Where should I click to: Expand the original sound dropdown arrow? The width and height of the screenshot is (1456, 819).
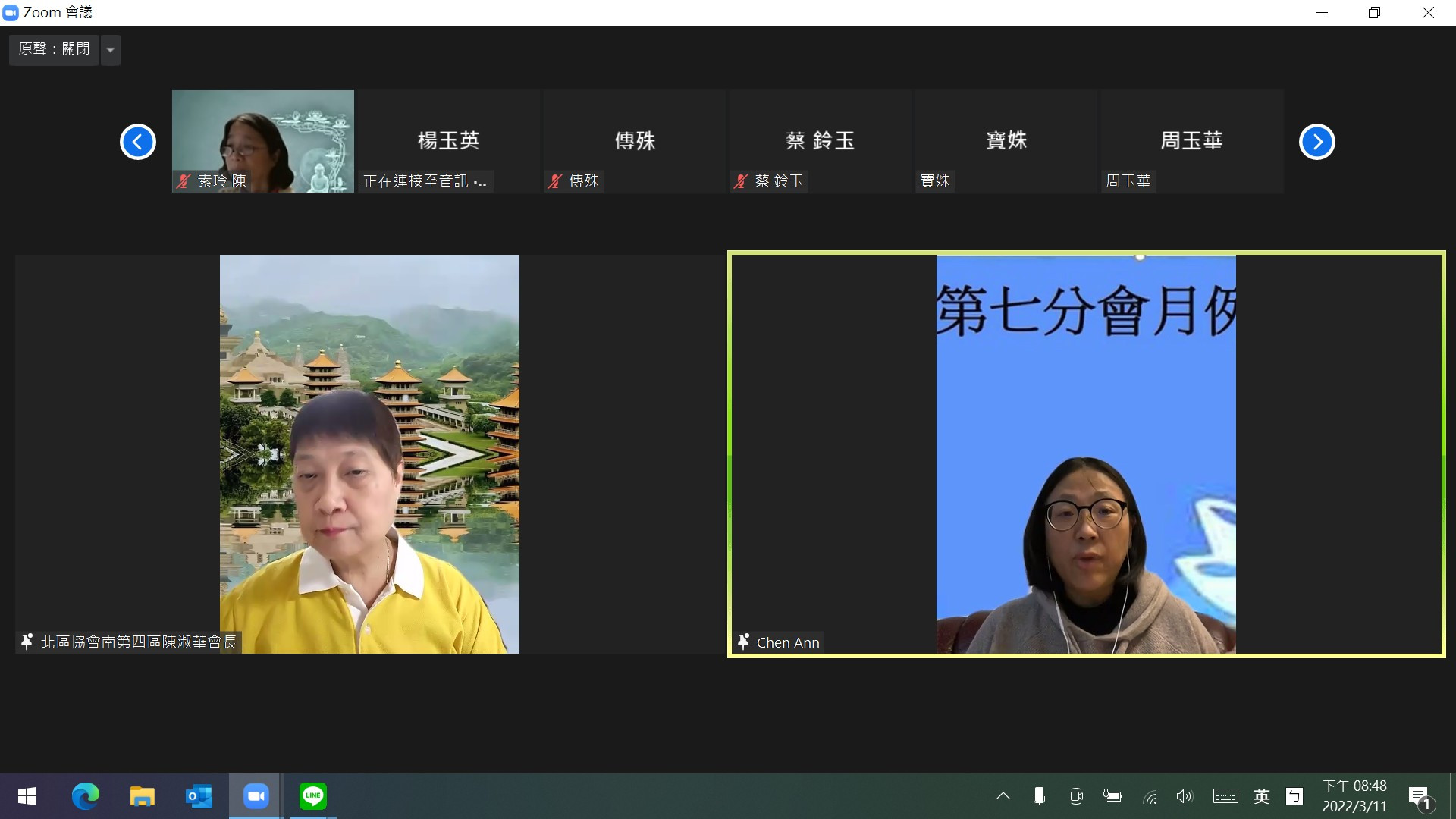tap(111, 50)
